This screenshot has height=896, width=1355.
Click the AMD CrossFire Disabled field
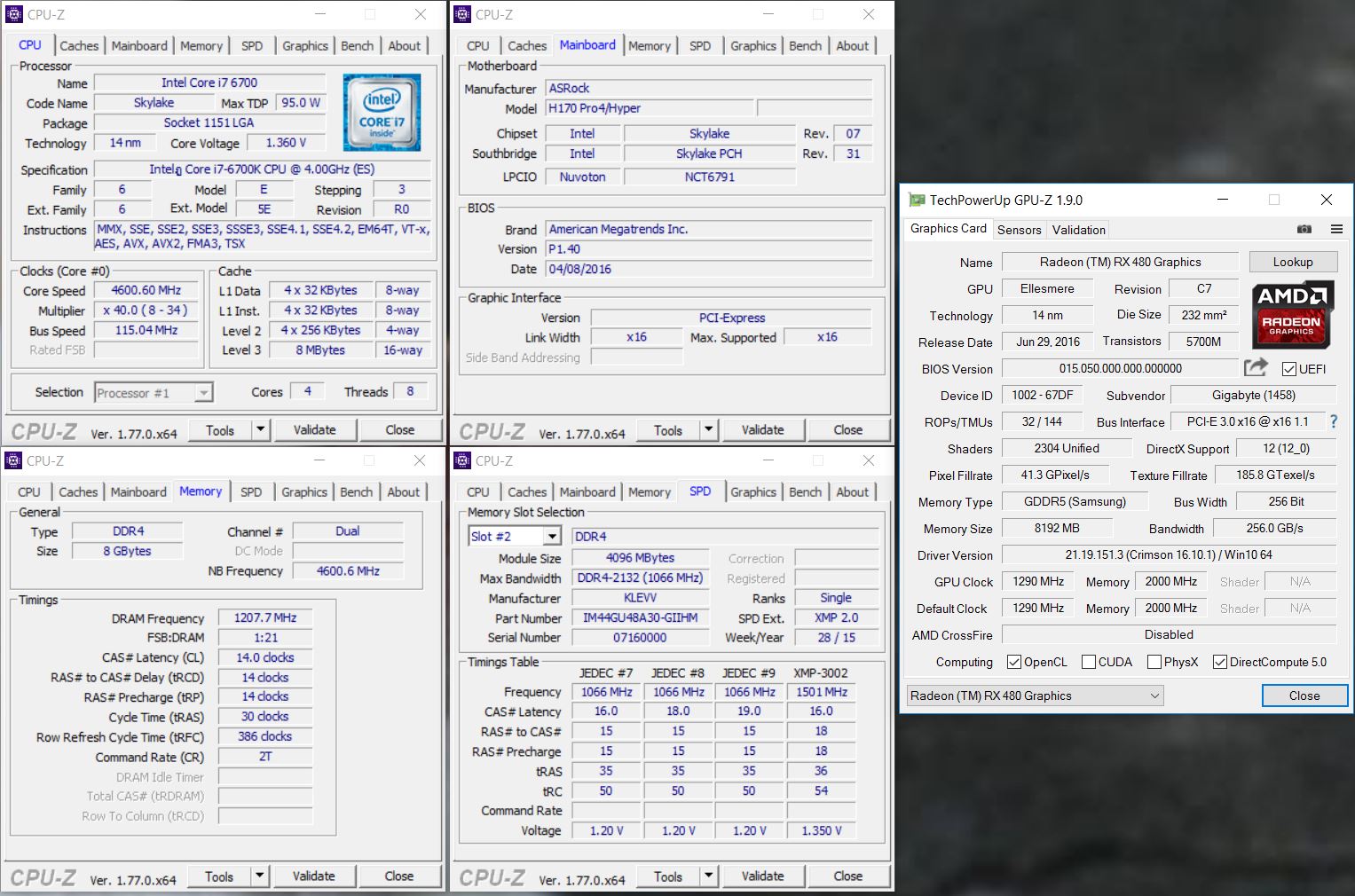click(1169, 634)
